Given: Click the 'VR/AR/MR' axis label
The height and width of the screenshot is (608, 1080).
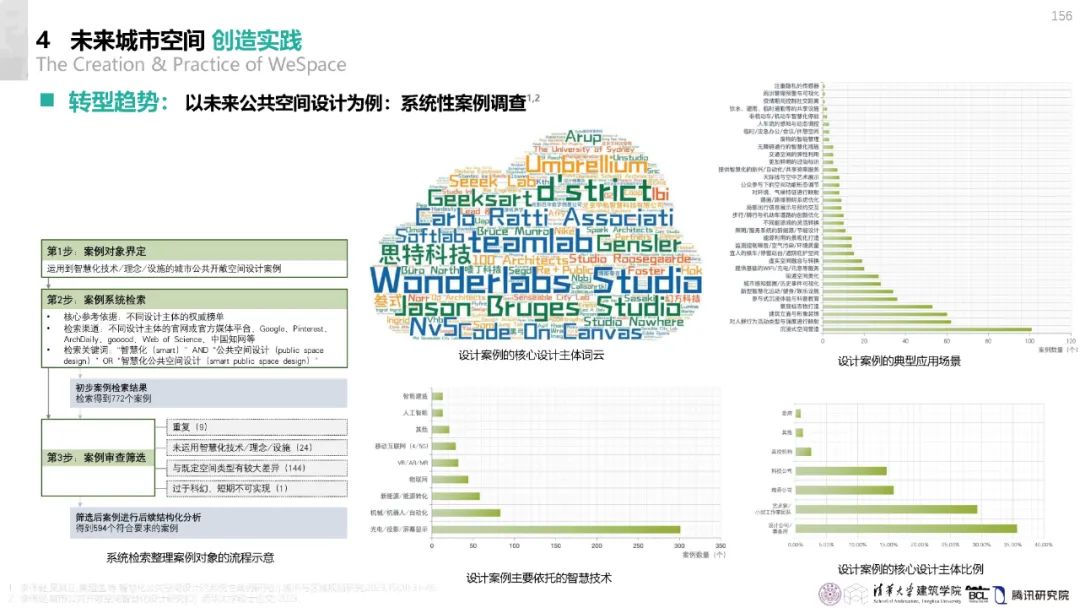Looking at the screenshot, I should 413,463.
